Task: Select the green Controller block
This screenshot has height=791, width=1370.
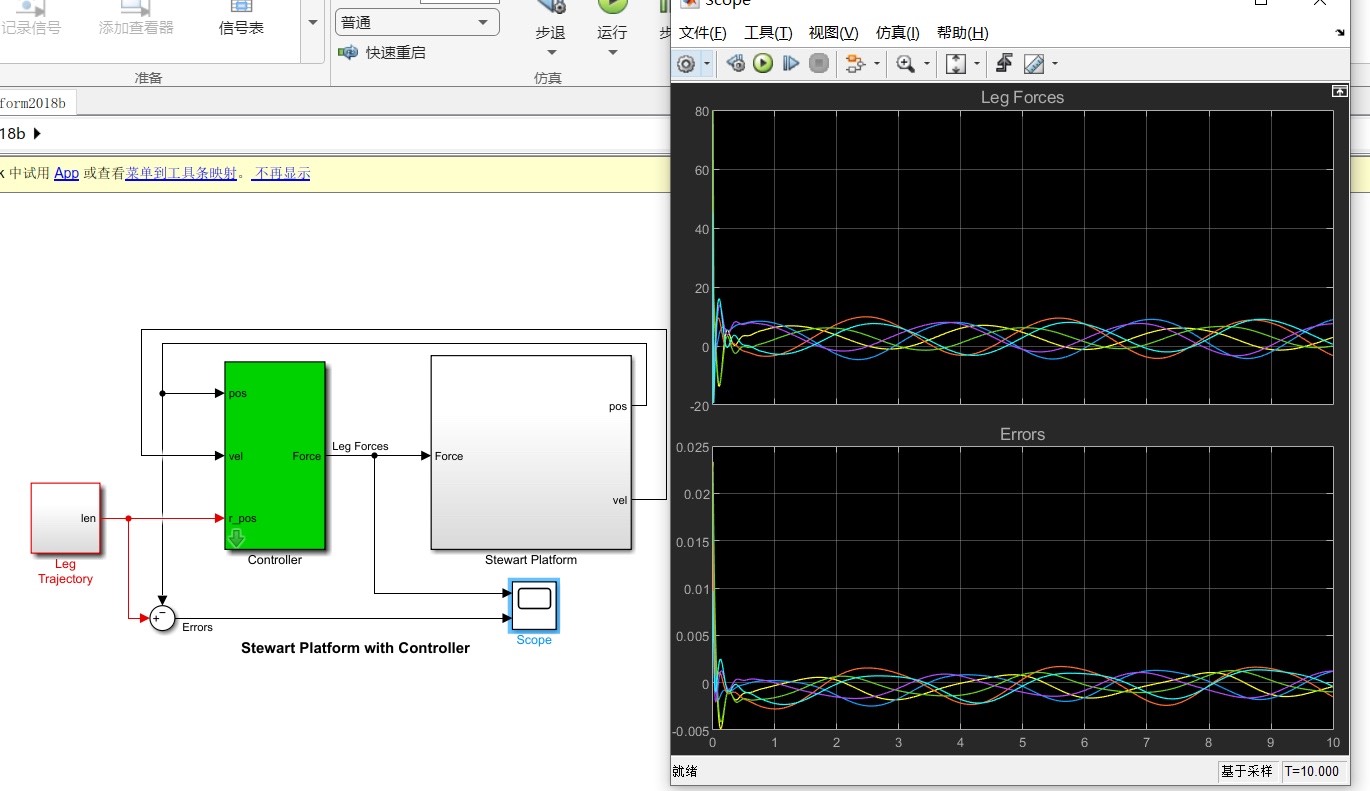Action: pyautogui.click(x=275, y=455)
